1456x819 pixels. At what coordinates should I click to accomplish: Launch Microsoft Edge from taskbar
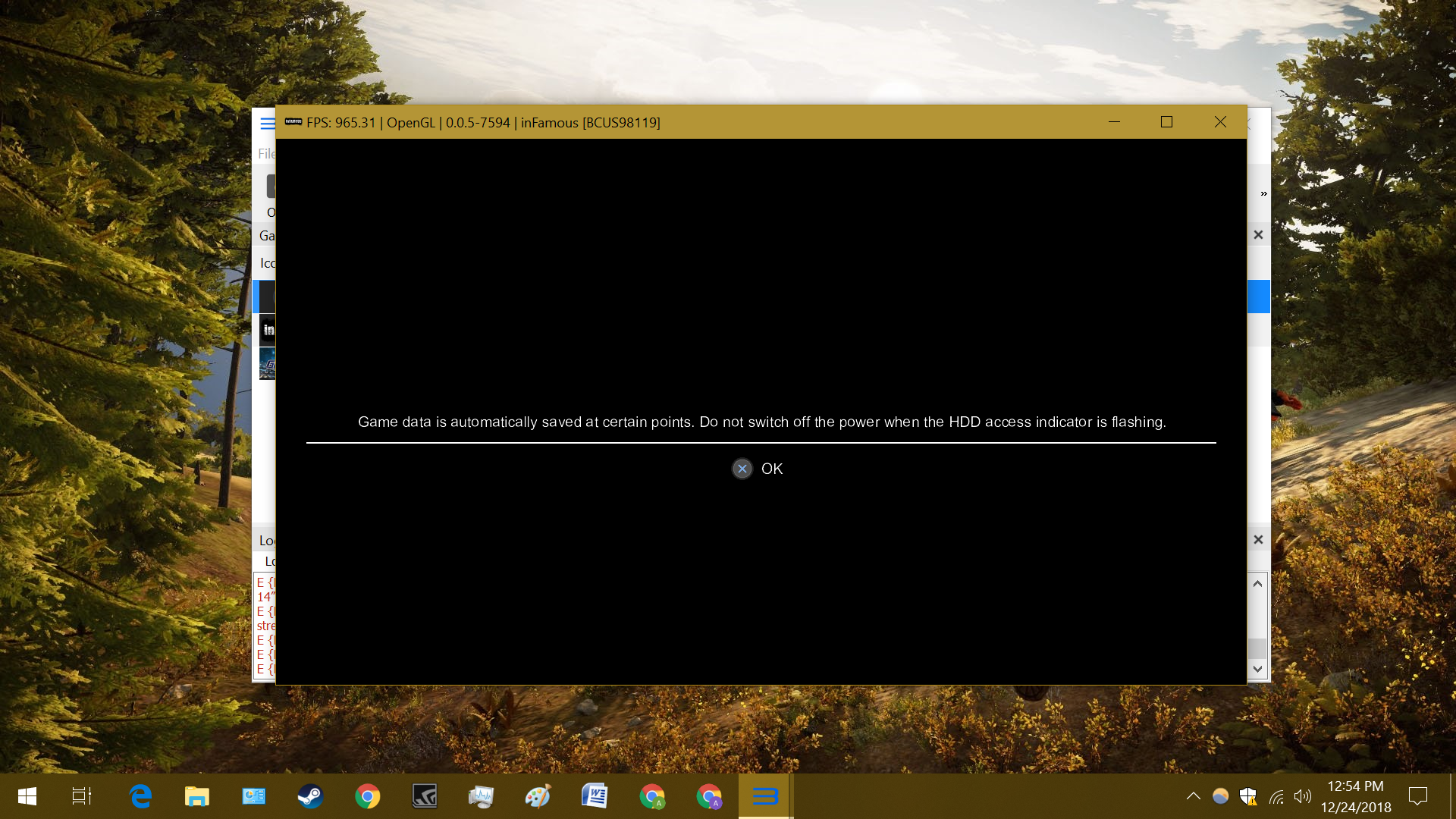(140, 796)
